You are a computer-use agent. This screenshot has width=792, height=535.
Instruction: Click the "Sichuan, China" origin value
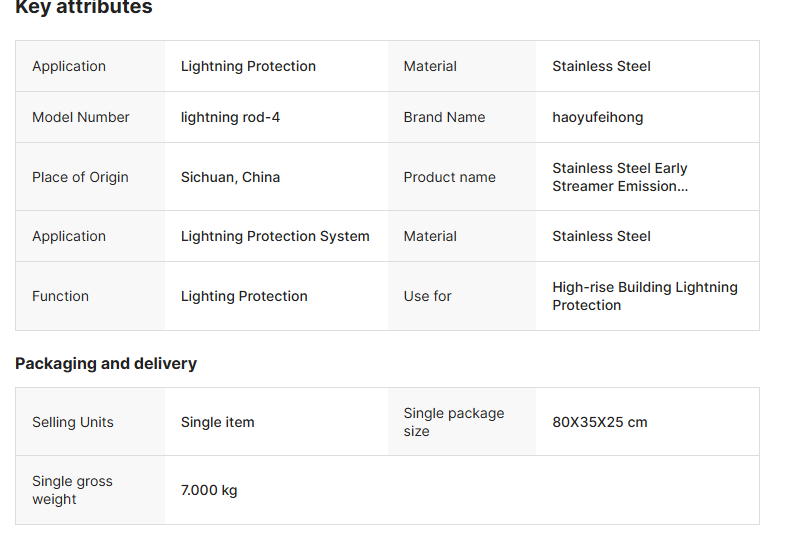[x=230, y=177]
